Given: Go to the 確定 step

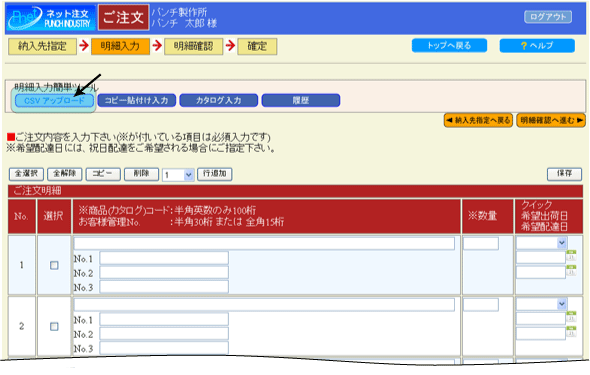Looking at the screenshot, I should [x=257, y=46].
